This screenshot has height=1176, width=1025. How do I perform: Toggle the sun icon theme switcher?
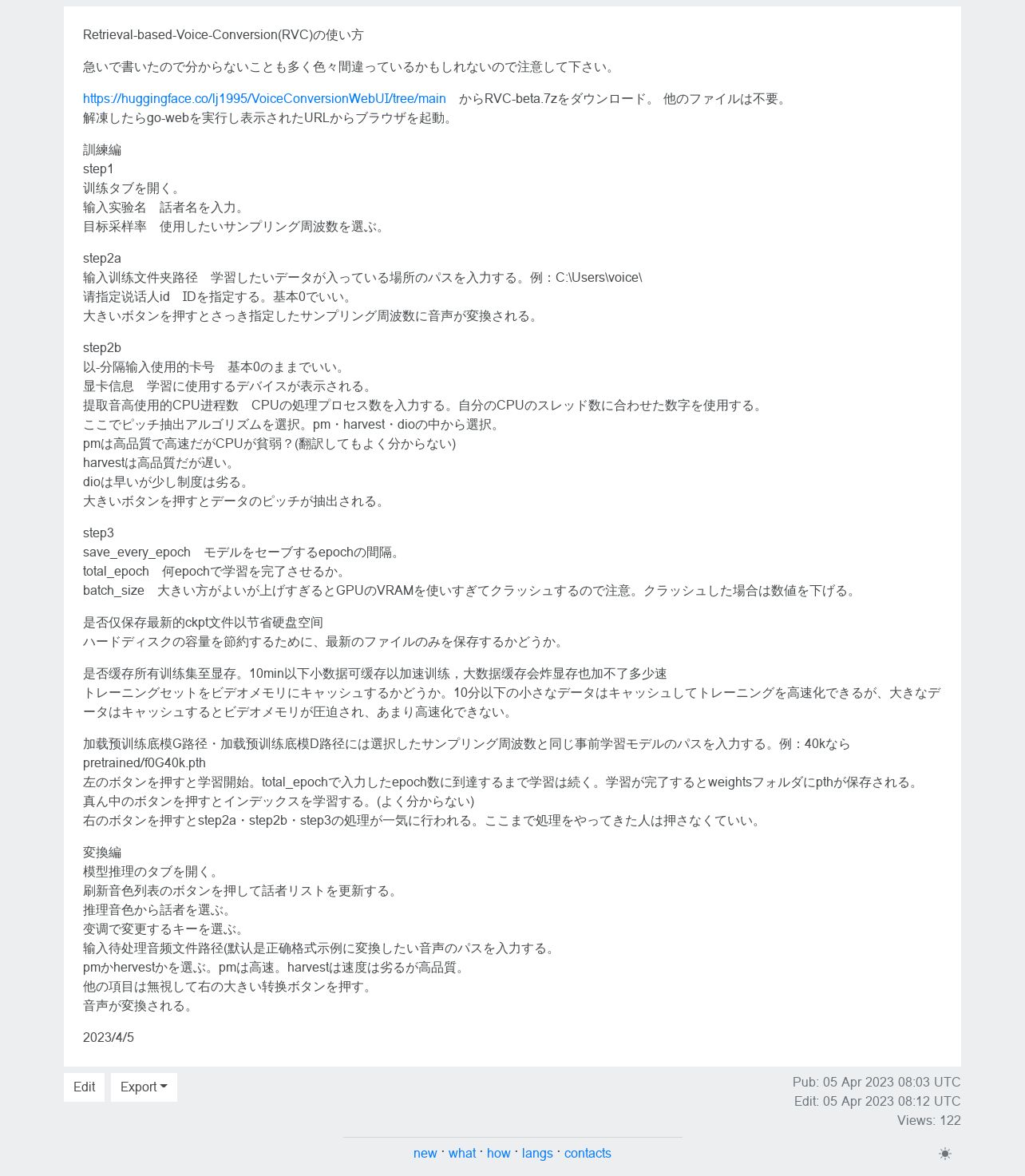click(x=945, y=1154)
